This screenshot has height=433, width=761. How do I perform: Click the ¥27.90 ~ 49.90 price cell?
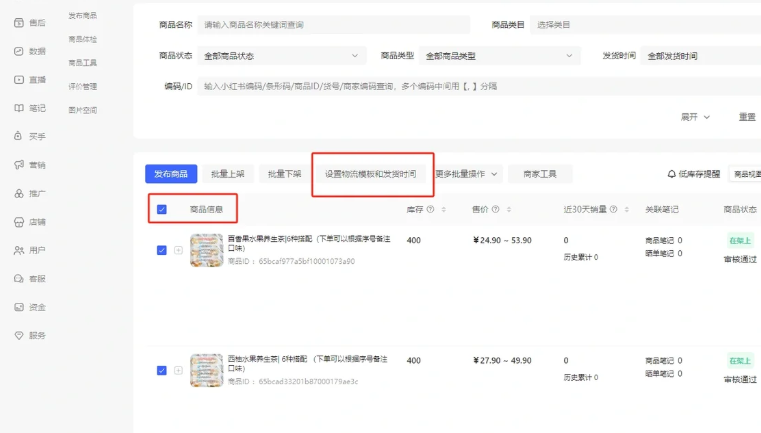[502, 361]
